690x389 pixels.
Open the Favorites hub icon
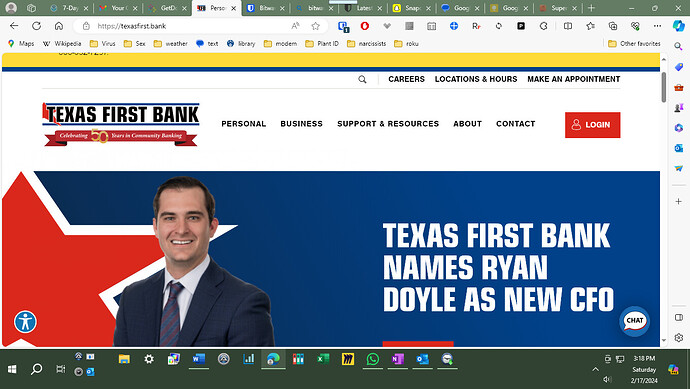coord(591,26)
